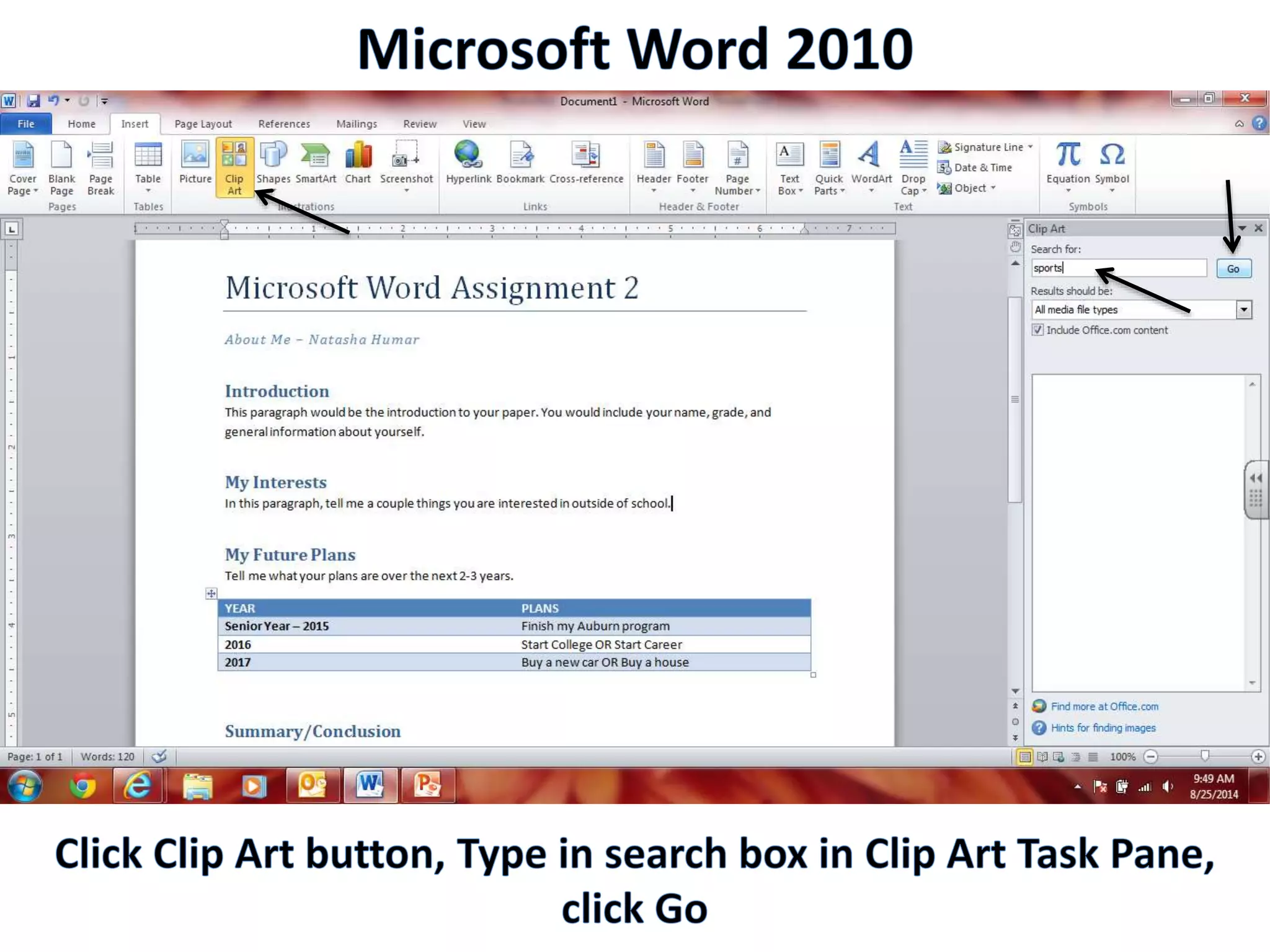The width and height of the screenshot is (1270, 952).
Task: Open Find more at Office.com link
Action: coord(1104,707)
